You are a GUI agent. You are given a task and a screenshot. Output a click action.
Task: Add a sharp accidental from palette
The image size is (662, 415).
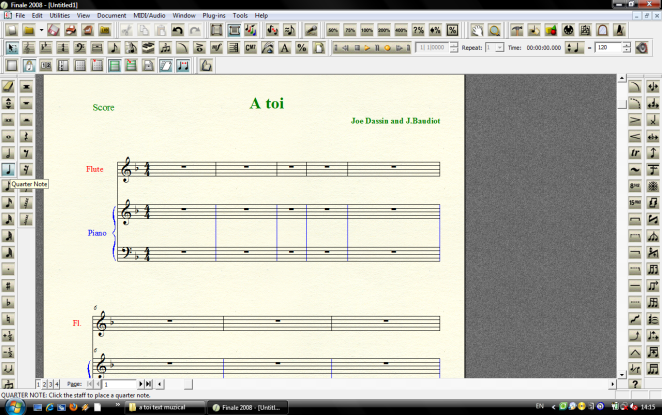[x=8, y=286]
